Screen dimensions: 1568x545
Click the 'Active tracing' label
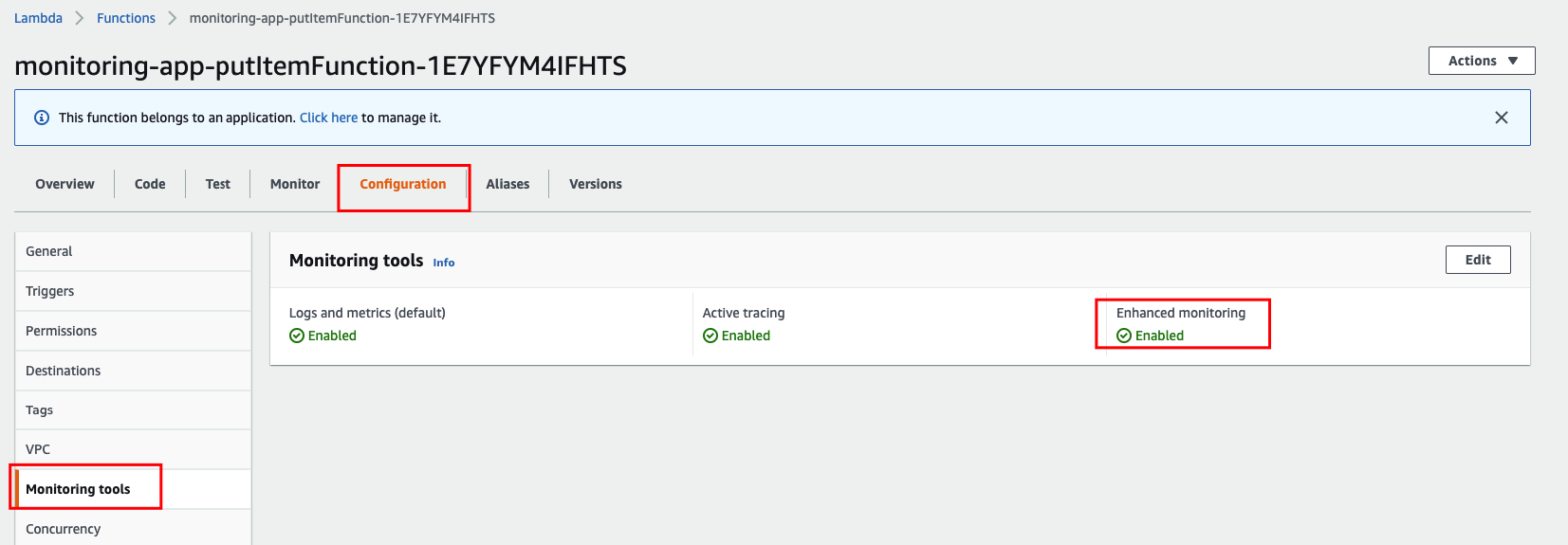pos(744,313)
